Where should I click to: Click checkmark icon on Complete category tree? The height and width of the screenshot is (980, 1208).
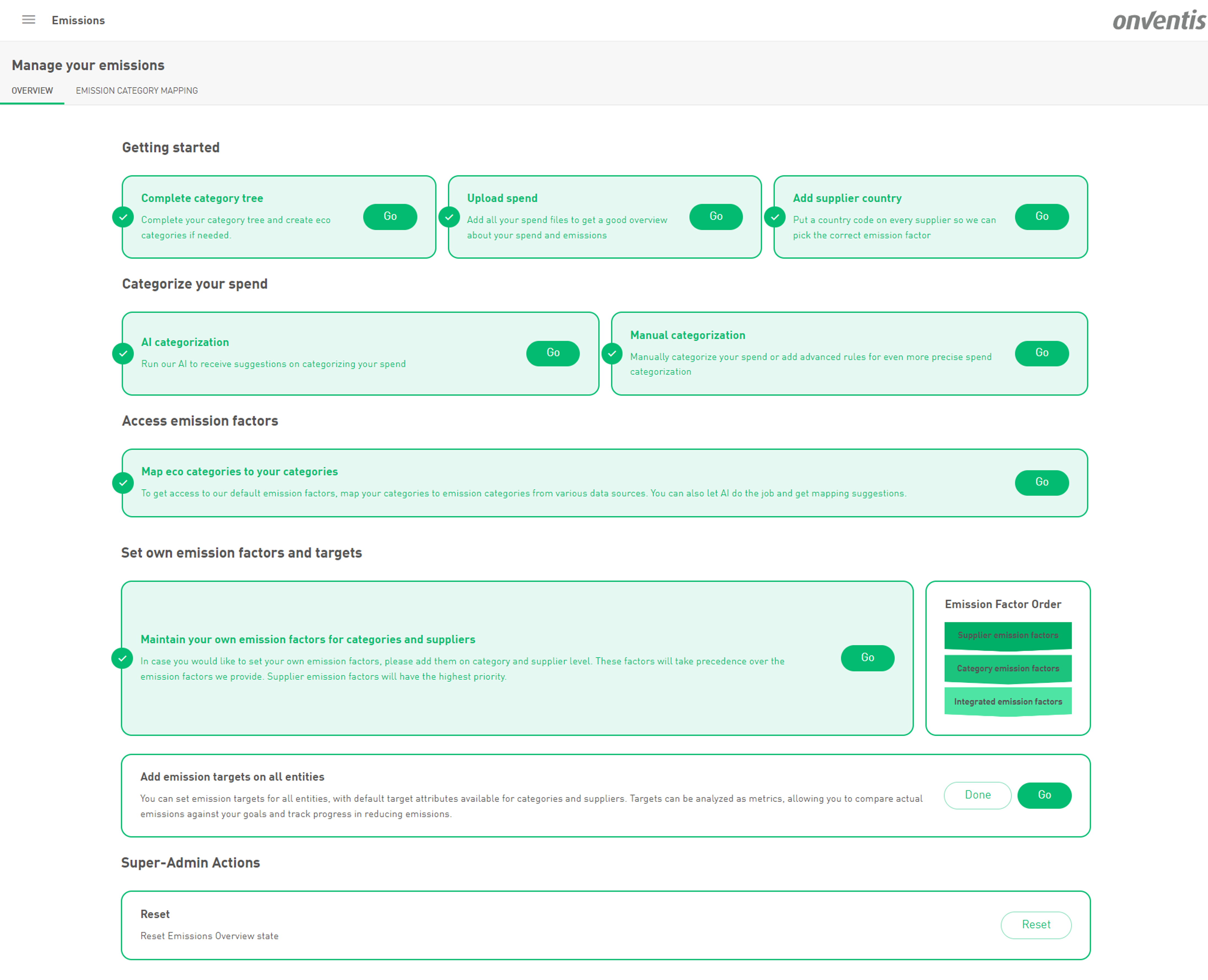(123, 217)
